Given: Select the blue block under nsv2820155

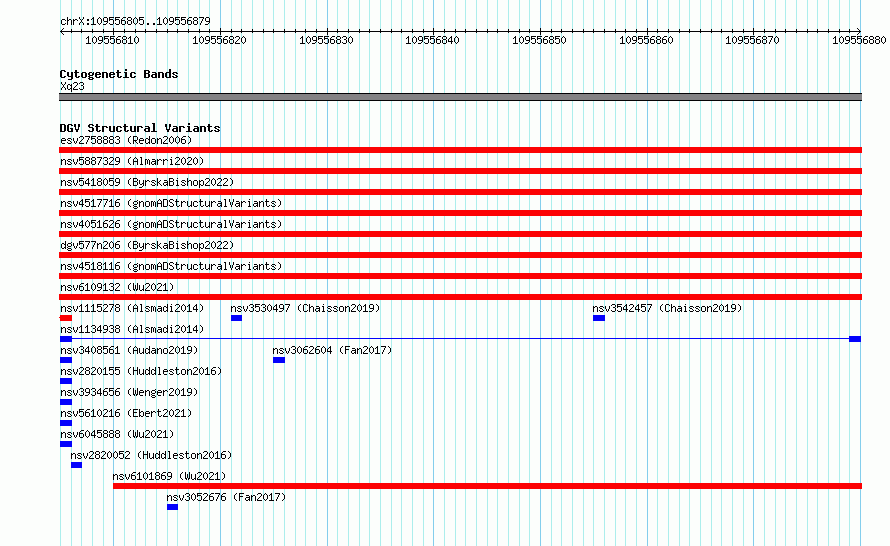Looking at the screenshot, I should coord(66,381).
